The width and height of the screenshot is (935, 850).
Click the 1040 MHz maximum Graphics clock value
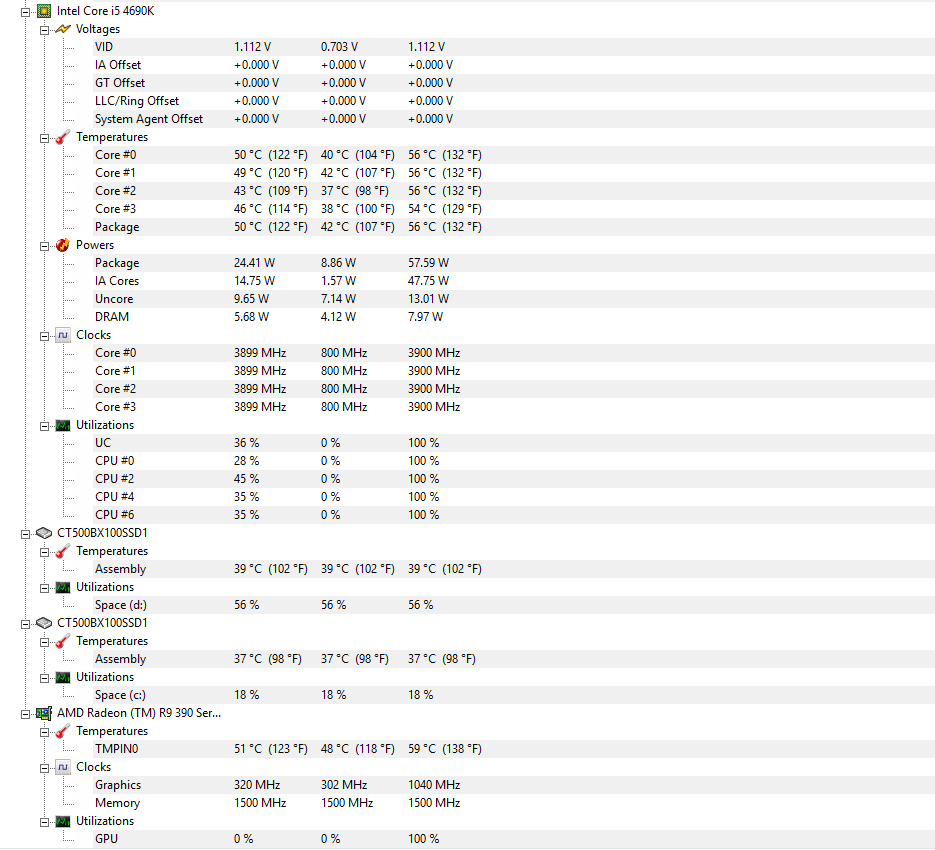click(434, 785)
